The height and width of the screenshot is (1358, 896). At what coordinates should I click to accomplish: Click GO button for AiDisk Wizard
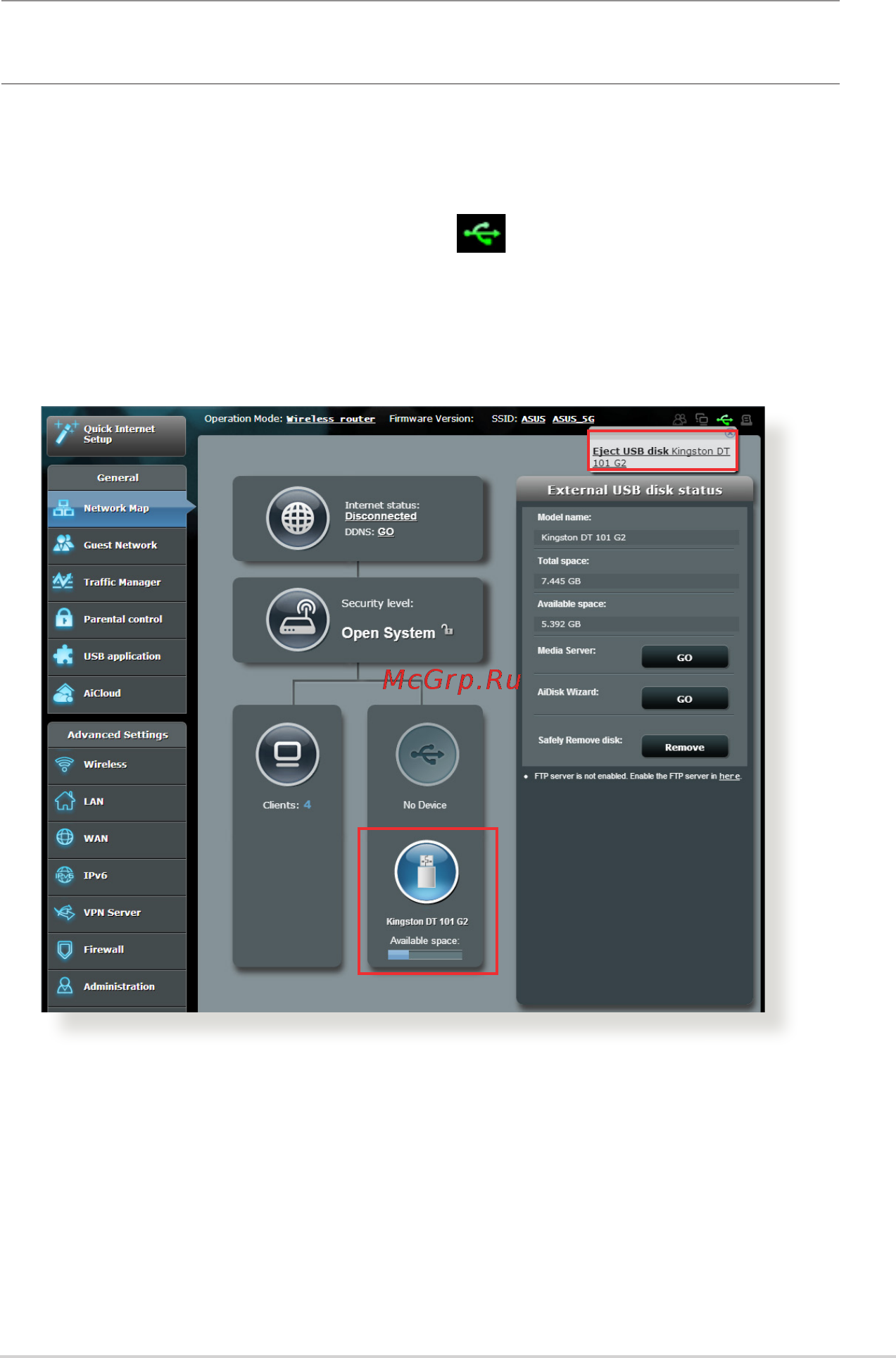click(685, 698)
